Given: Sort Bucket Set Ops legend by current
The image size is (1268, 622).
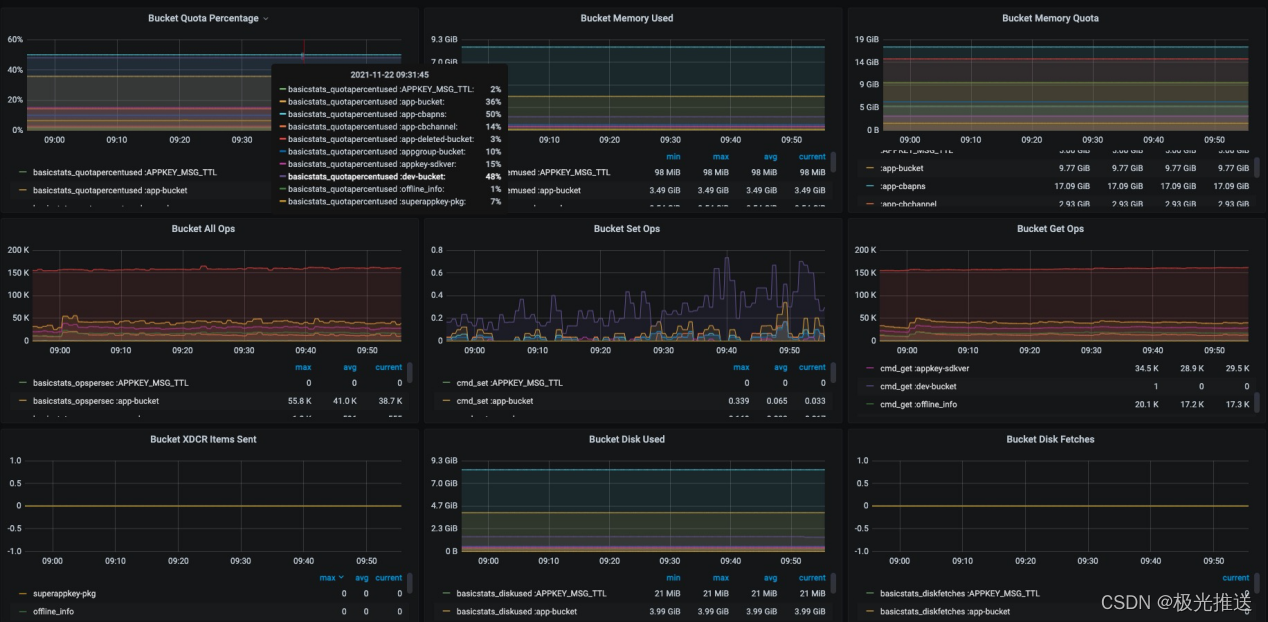Looking at the screenshot, I should pos(812,367).
